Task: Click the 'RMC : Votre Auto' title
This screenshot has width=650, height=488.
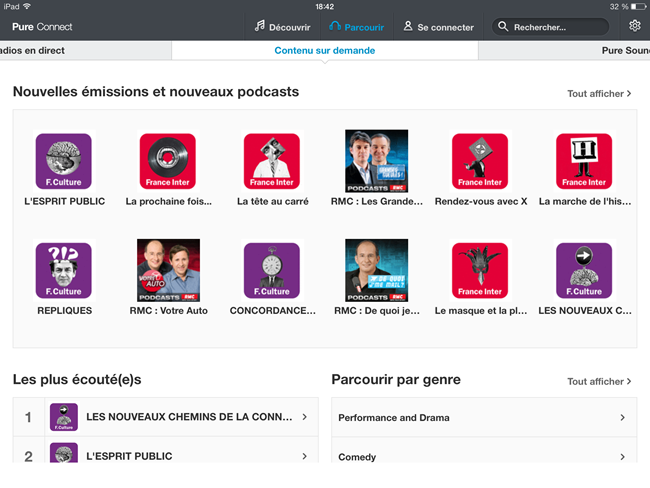Action: [x=168, y=311]
